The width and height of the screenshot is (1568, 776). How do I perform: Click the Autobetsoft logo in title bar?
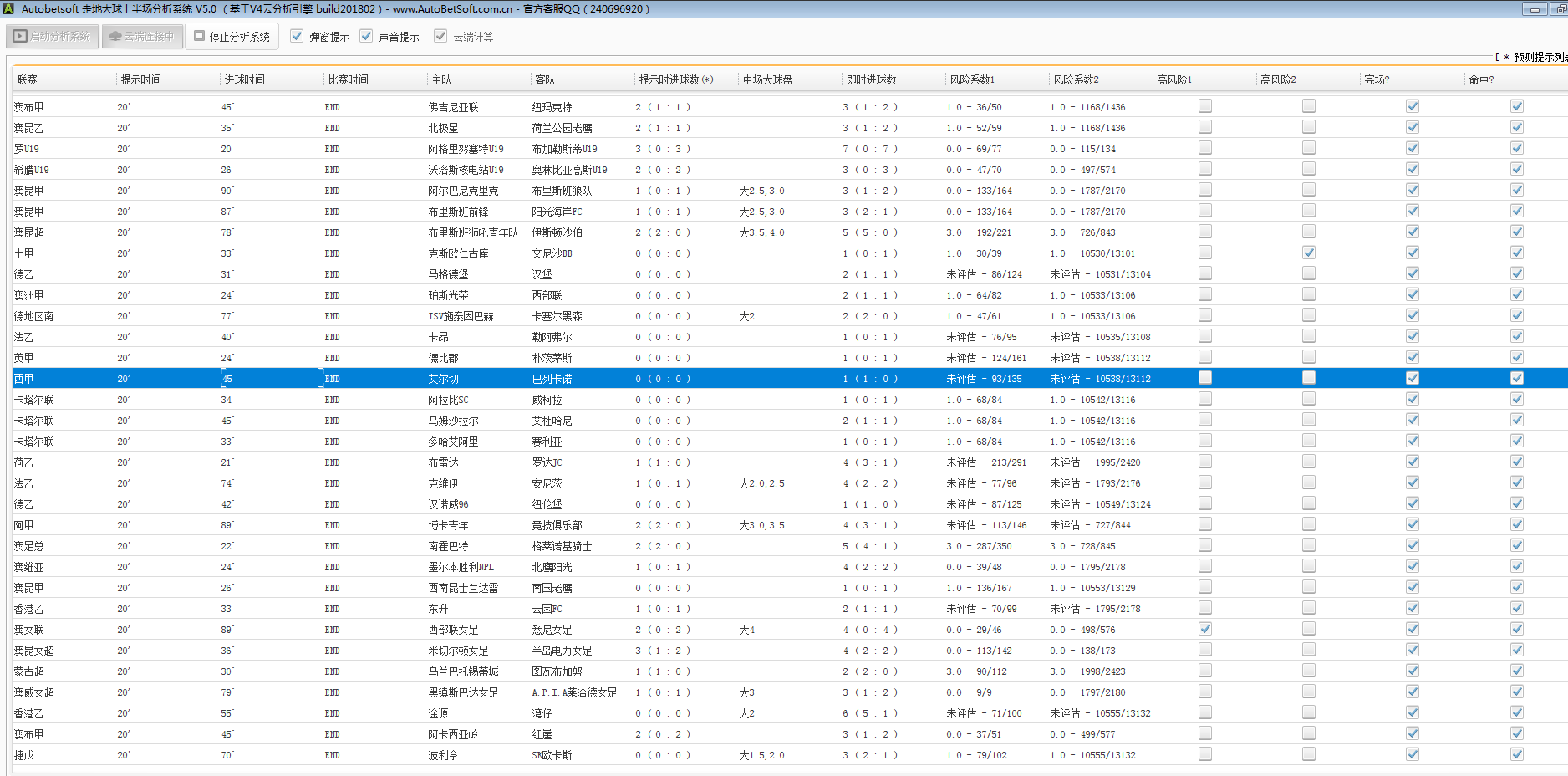[8, 8]
